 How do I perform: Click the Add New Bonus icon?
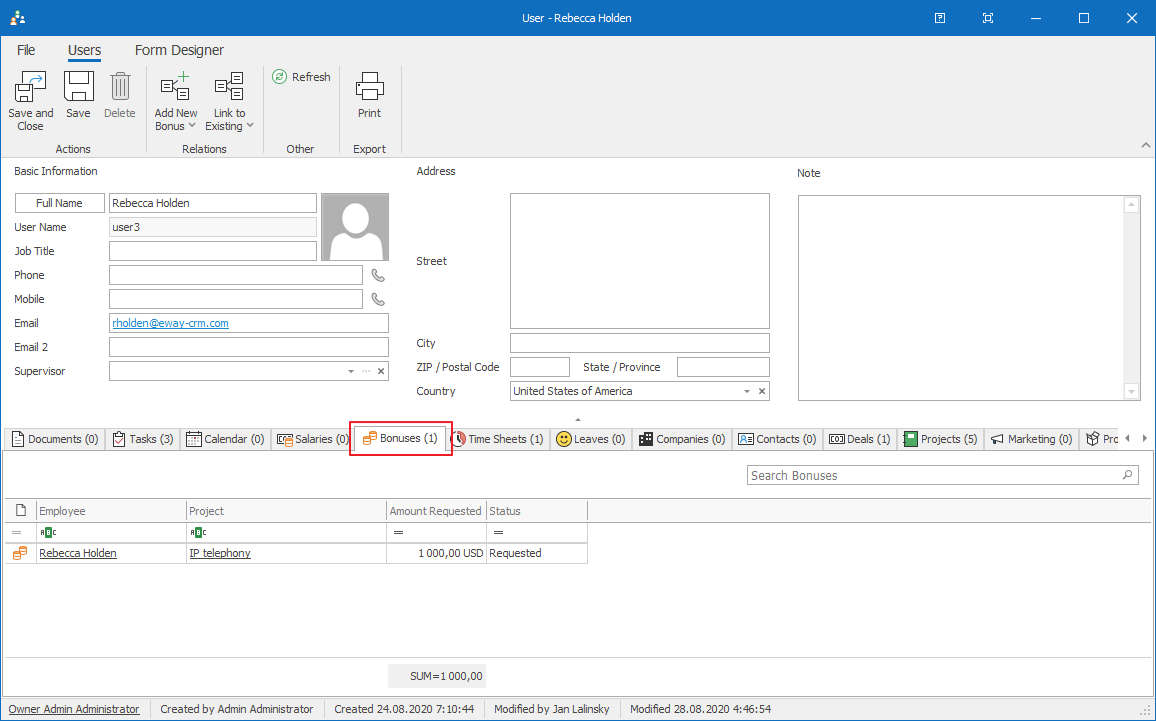[175, 86]
